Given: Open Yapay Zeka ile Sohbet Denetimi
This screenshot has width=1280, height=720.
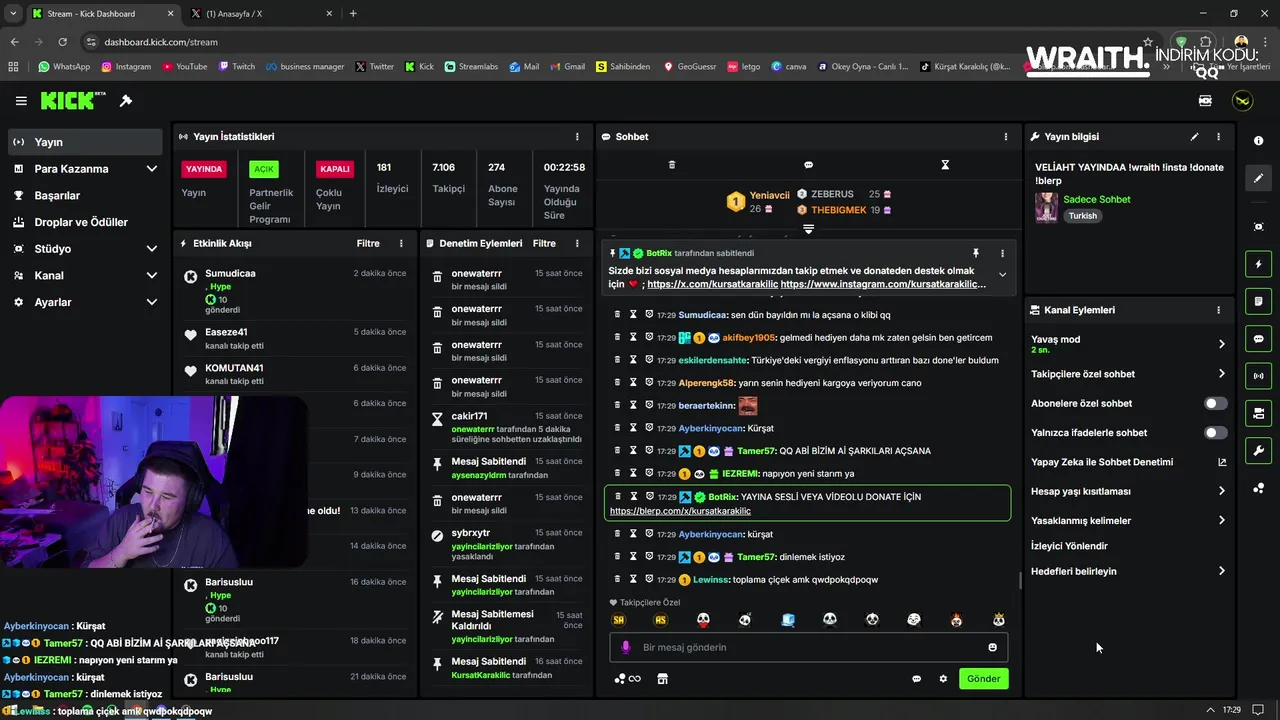Looking at the screenshot, I should click(1129, 462).
